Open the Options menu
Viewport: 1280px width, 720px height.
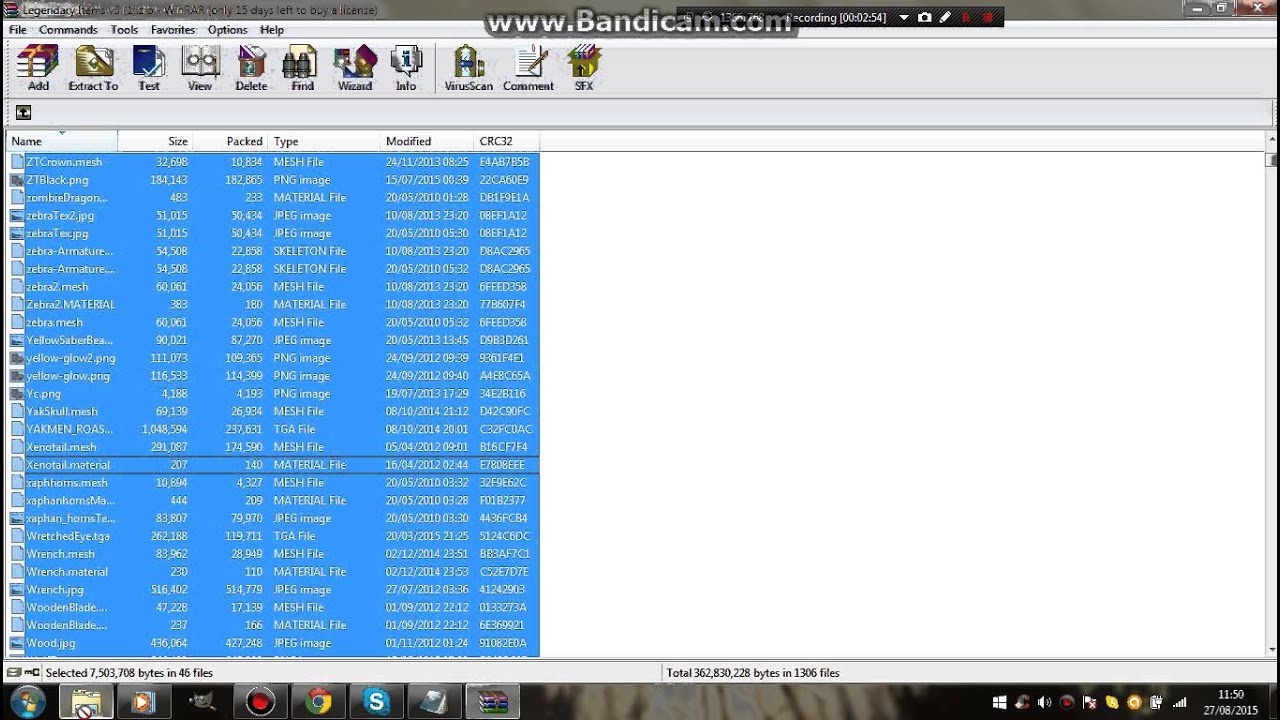(227, 30)
